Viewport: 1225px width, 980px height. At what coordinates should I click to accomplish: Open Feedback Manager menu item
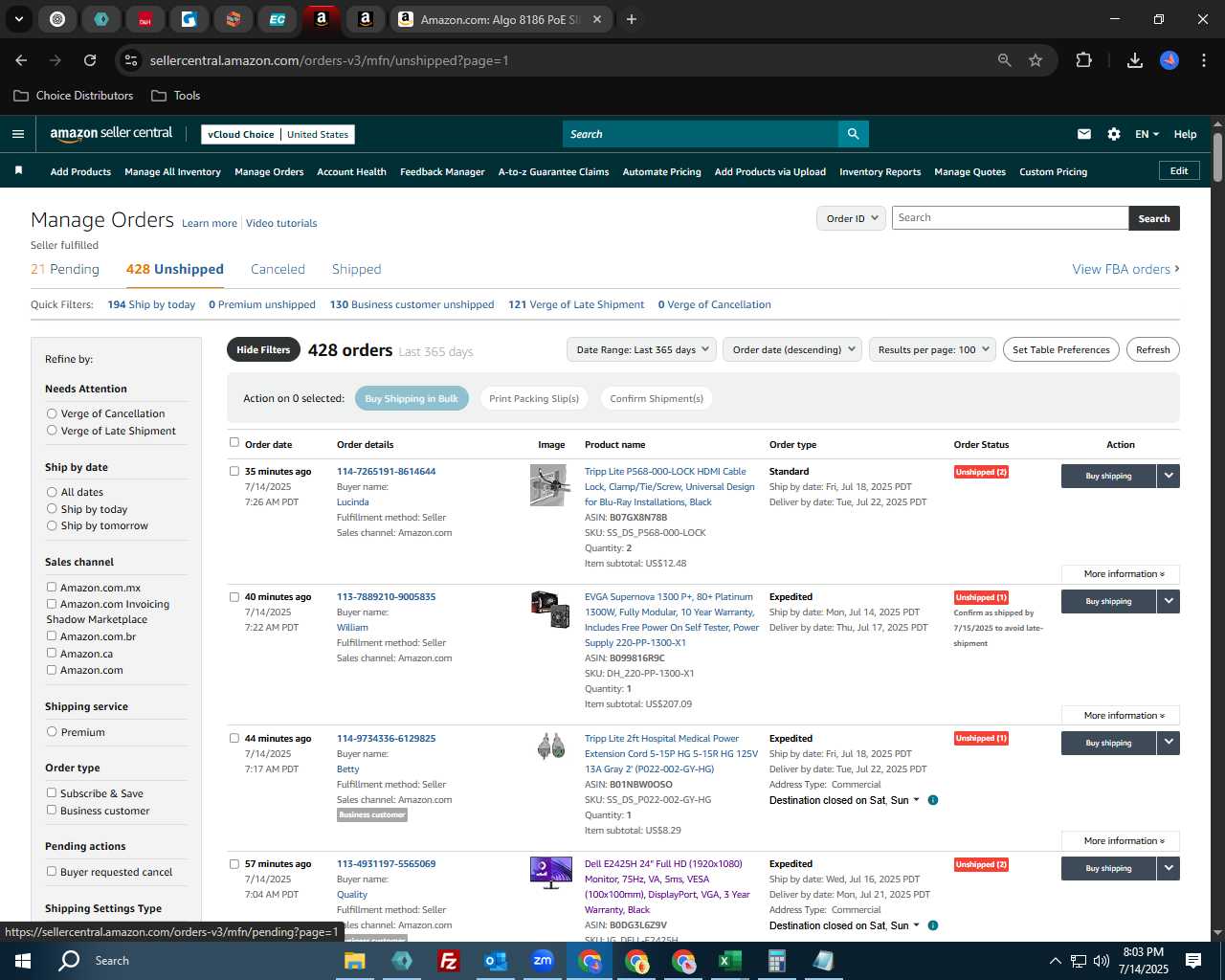click(x=442, y=172)
